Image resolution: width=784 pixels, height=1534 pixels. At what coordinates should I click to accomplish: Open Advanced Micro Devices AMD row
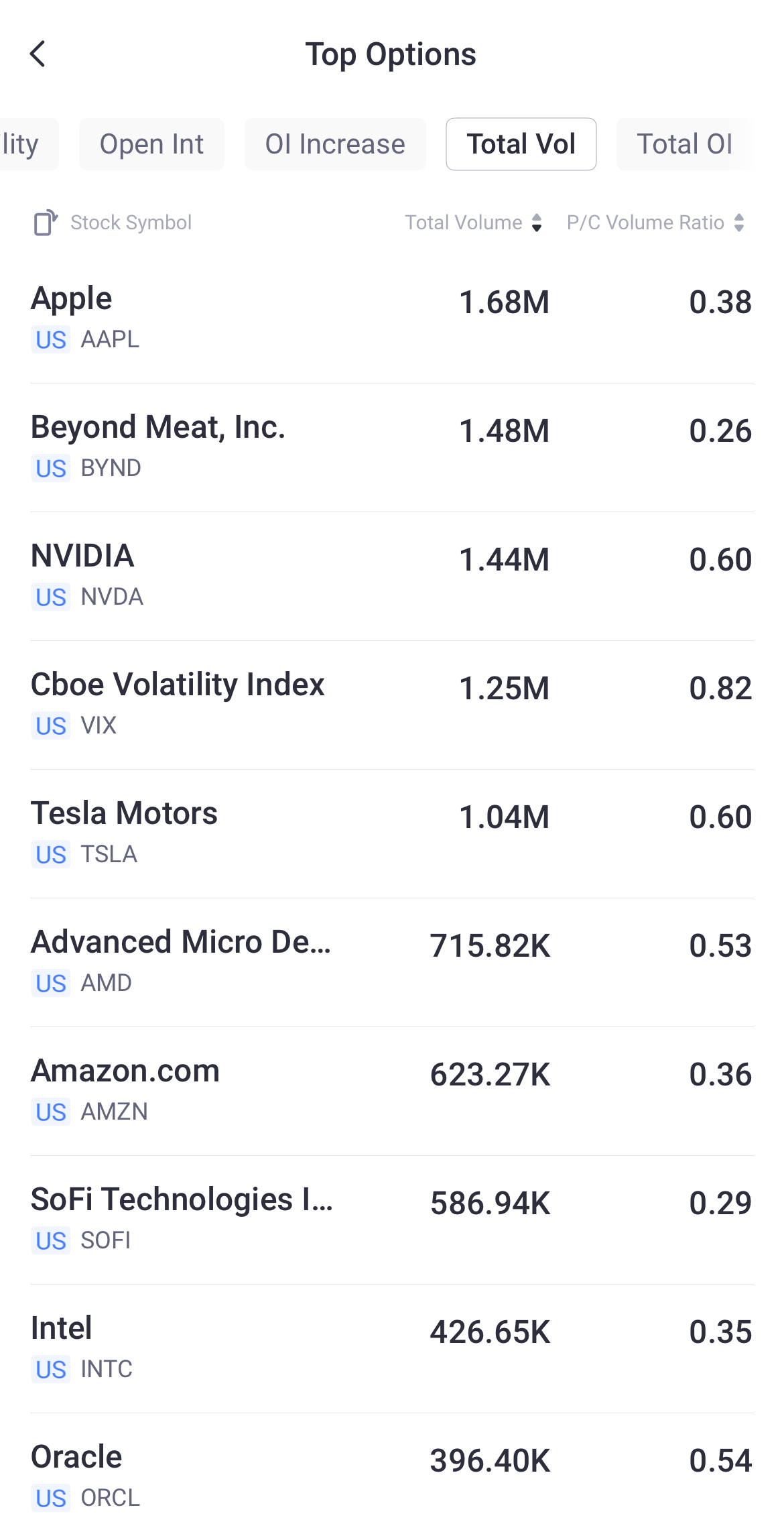pos(392,961)
